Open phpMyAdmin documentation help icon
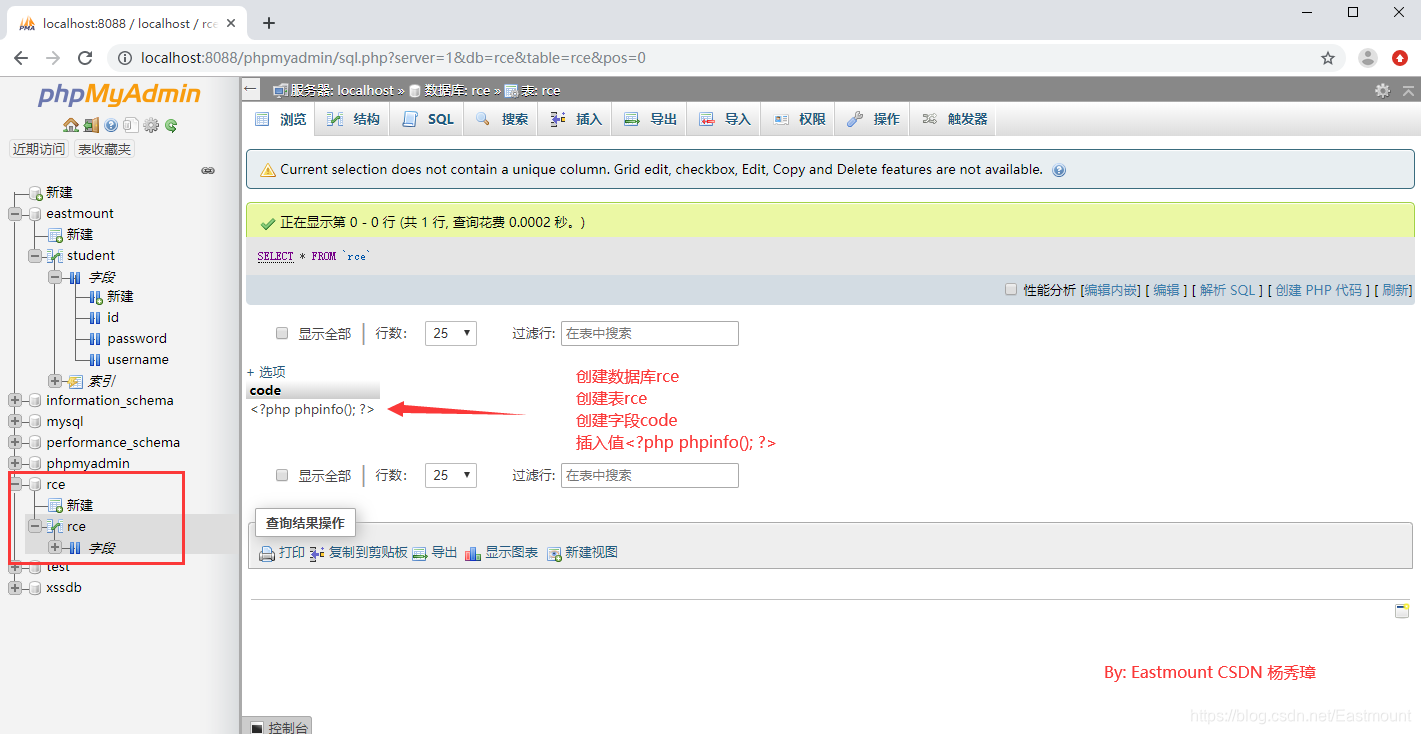Image resolution: width=1421 pixels, height=734 pixels. point(111,126)
